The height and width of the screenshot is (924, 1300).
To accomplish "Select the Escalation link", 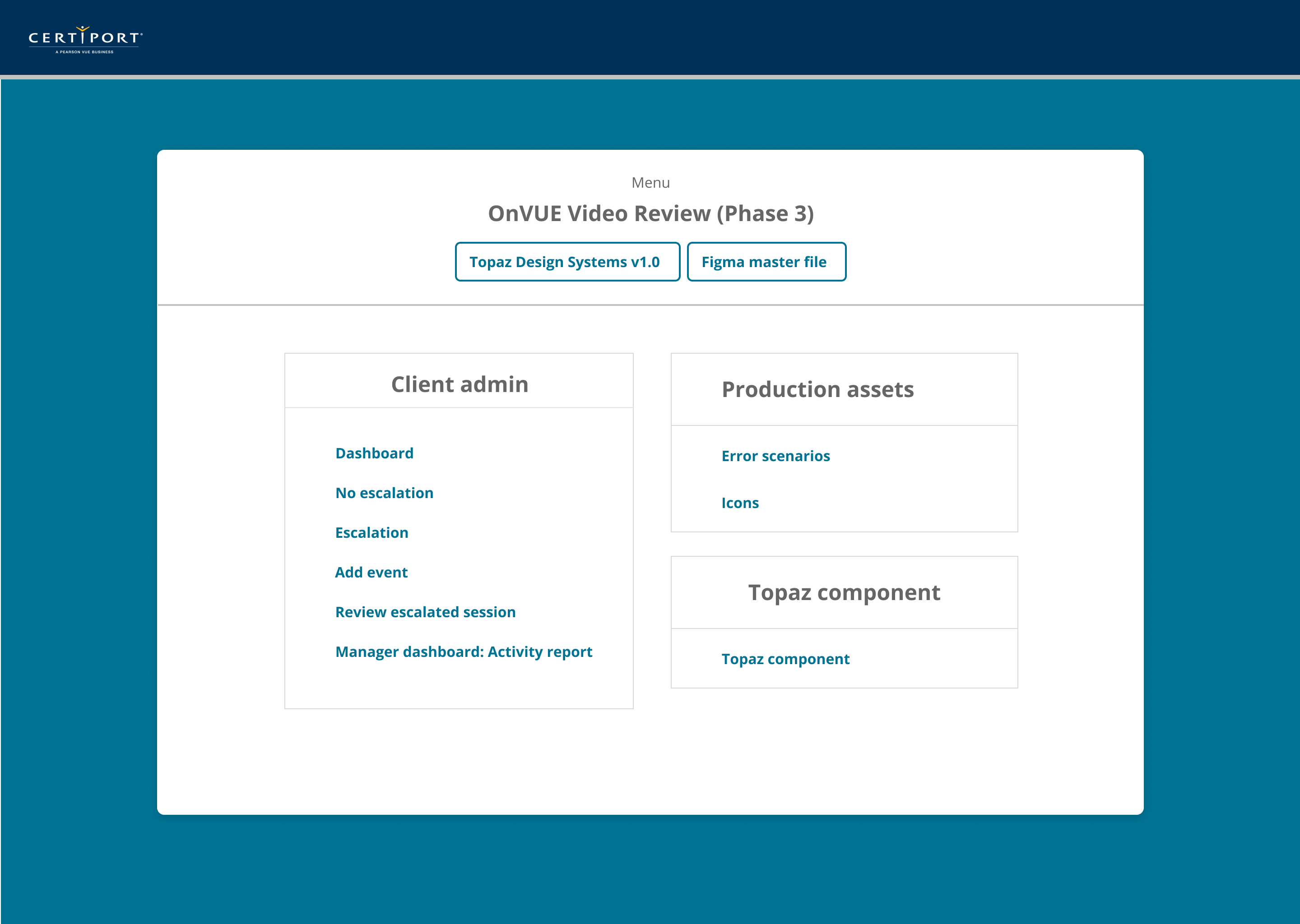I will click(371, 532).
